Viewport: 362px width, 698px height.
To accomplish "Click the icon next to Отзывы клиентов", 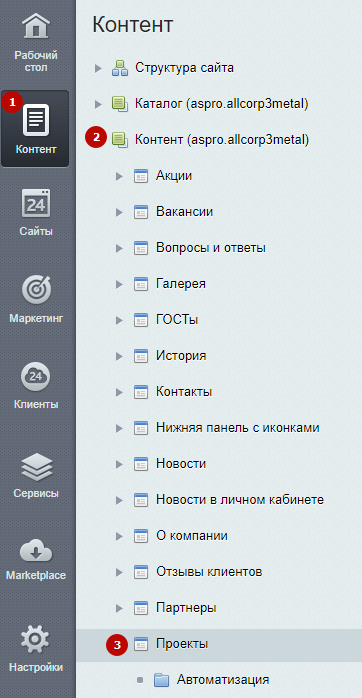I will [141, 572].
